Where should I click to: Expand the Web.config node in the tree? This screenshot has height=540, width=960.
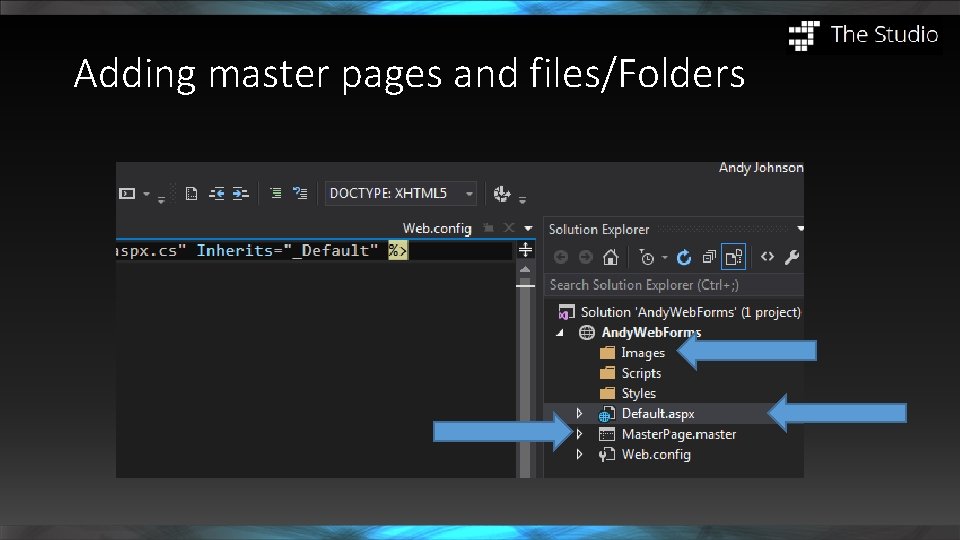pyautogui.click(x=579, y=454)
